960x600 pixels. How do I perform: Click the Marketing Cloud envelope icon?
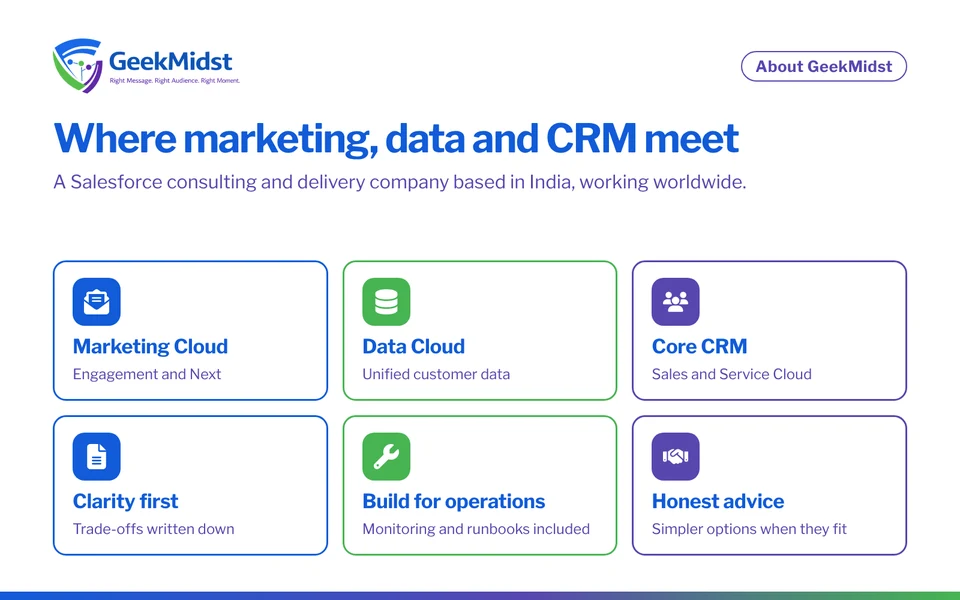(97, 302)
